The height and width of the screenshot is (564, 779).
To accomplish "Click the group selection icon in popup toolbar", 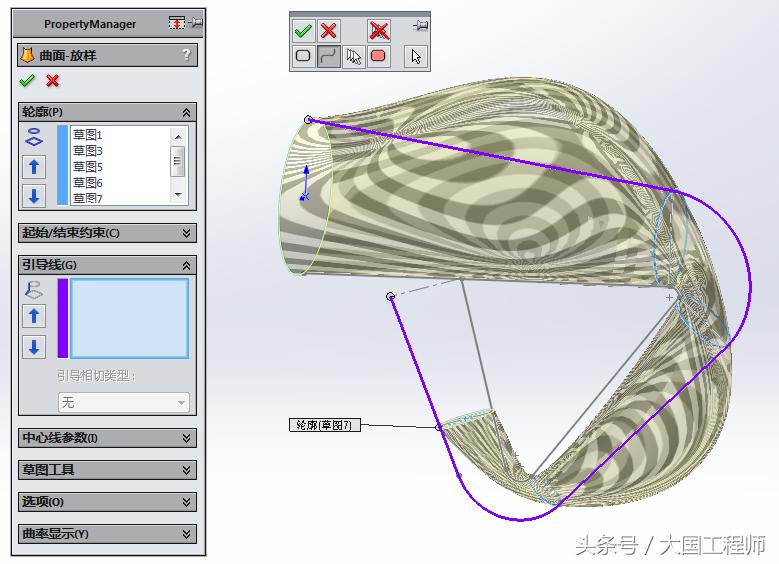I will click(353, 56).
